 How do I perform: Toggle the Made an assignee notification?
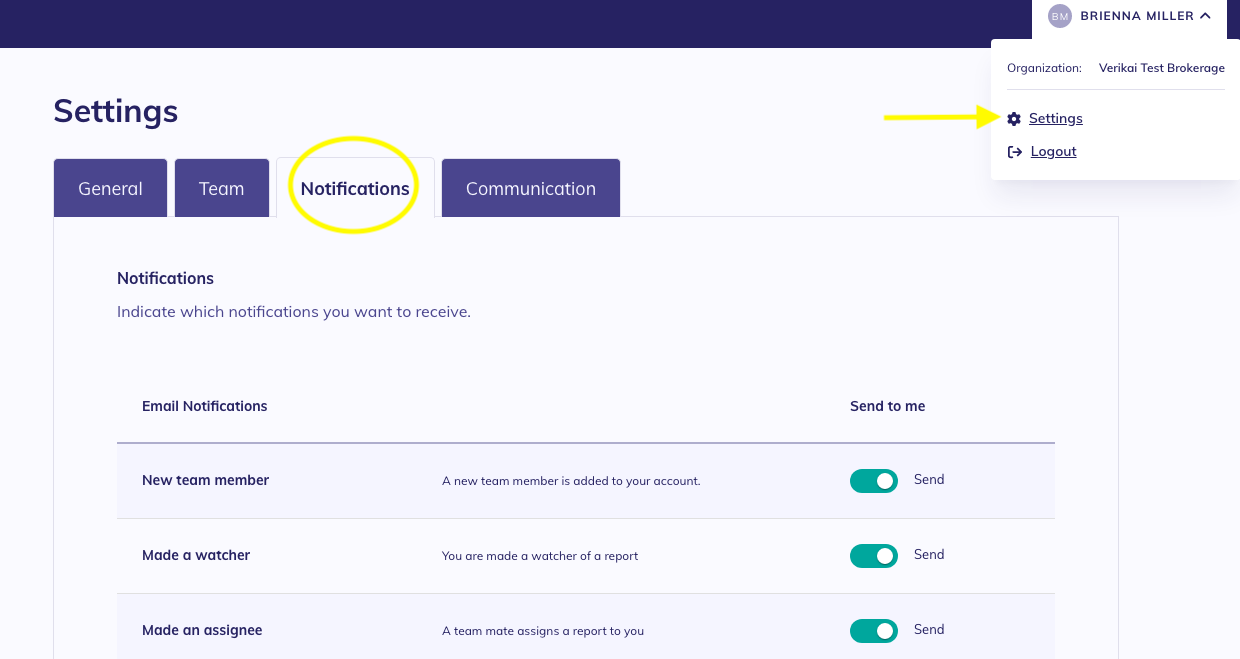pos(873,631)
